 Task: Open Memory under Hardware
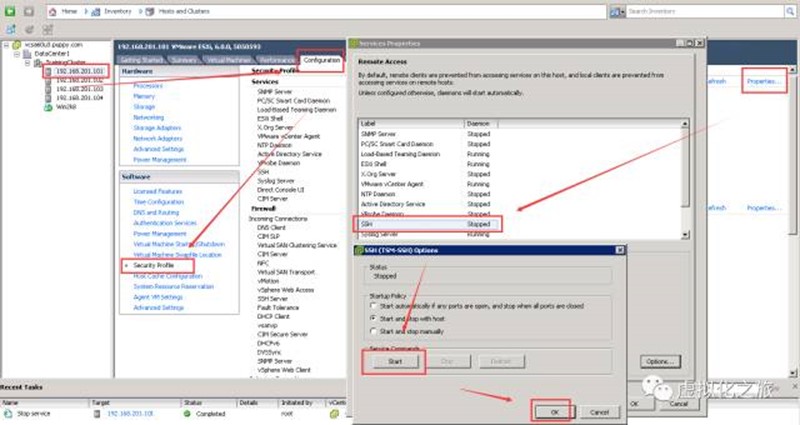[x=144, y=96]
